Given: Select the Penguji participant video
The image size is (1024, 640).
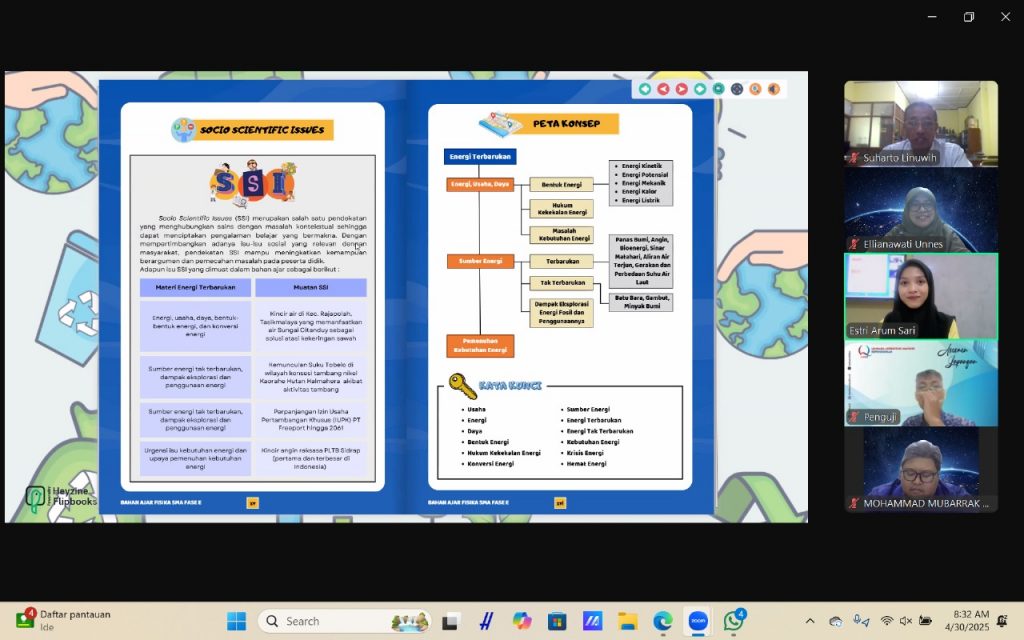Looking at the screenshot, I should (x=920, y=382).
